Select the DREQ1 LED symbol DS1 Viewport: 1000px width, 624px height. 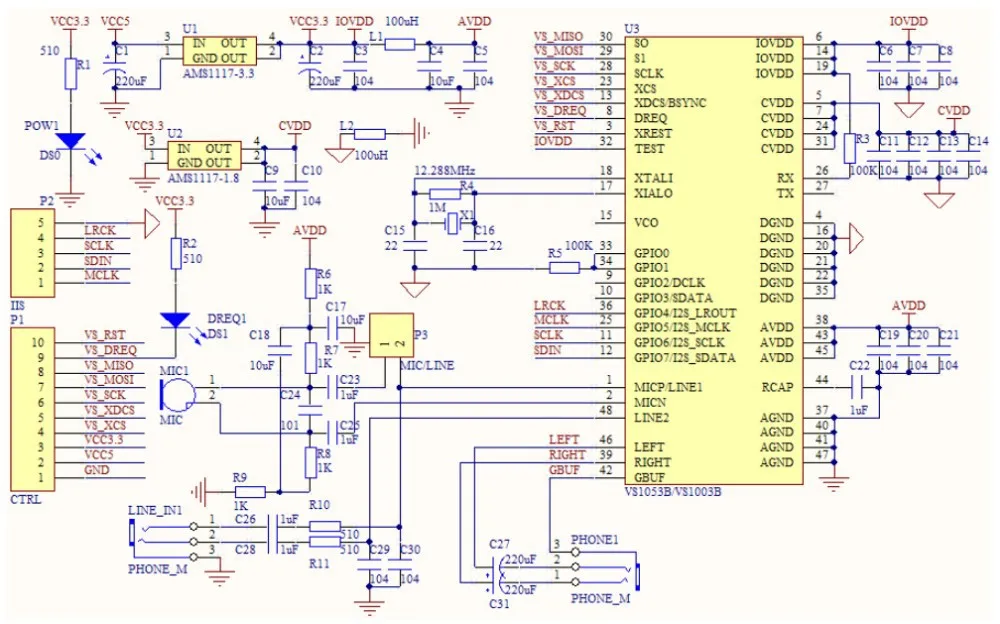coord(175,321)
